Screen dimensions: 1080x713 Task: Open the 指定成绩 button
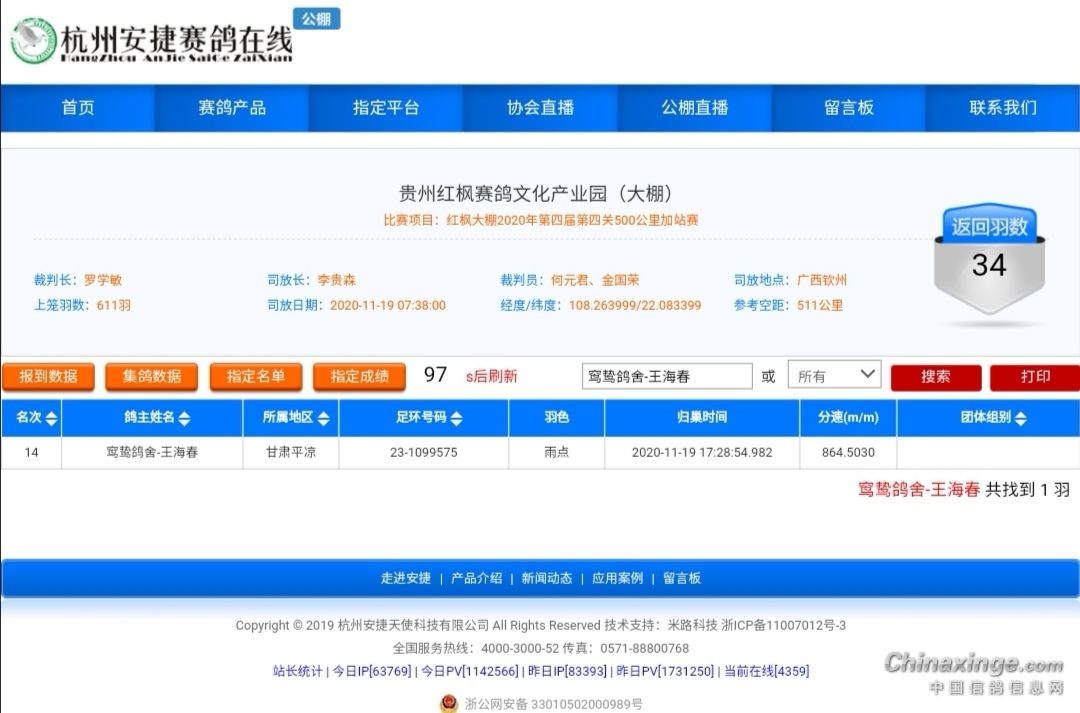tap(359, 376)
